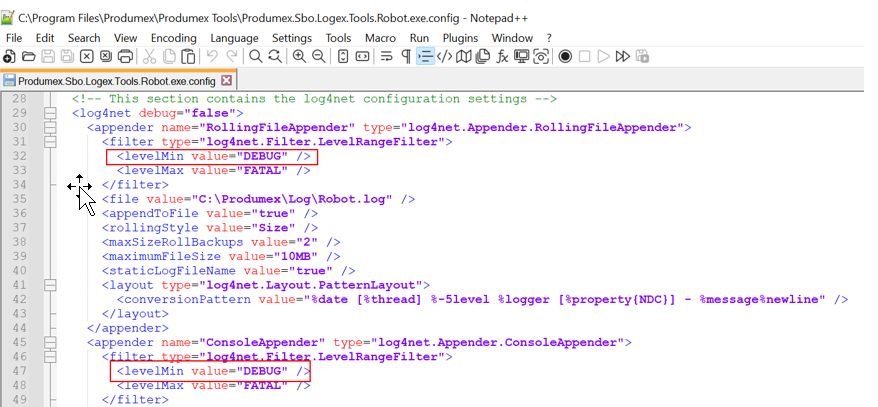Select the Produmex.Sbo.Logex.Tools.Robot.exe.config tab
Viewport: 878px width, 407px height.
(x=118, y=81)
